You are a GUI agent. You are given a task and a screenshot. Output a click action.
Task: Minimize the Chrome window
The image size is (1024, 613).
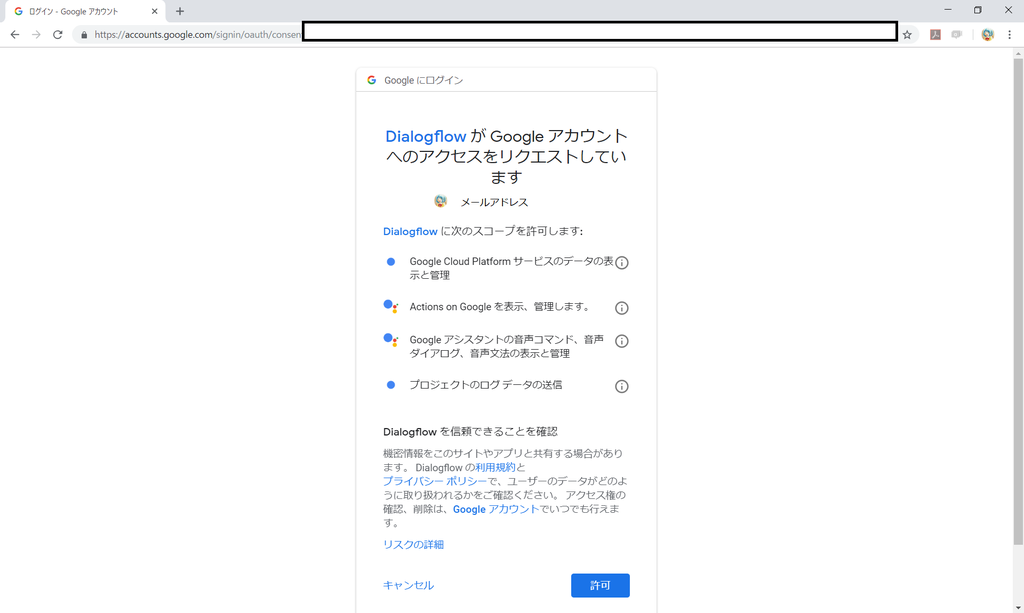948,10
